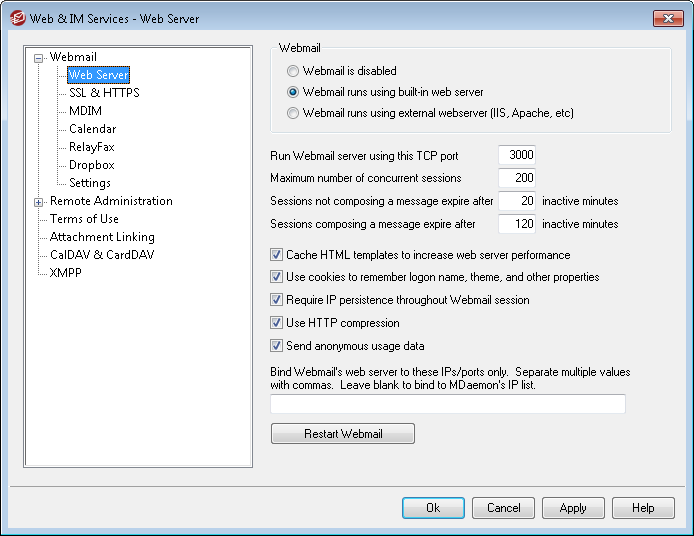Toggle the Use HTTP compression checkbox
Screen dimensions: 694x536
(x=276, y=323)
